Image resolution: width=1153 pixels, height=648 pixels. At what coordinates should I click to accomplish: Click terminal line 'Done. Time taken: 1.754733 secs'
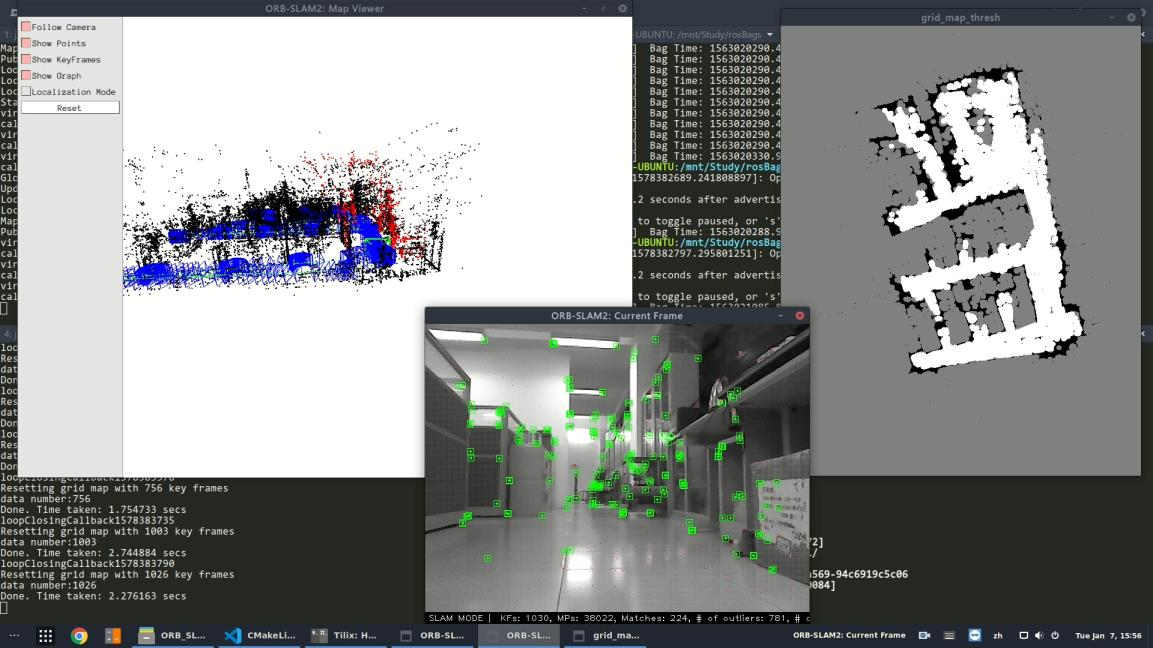[x=93, y=509]
